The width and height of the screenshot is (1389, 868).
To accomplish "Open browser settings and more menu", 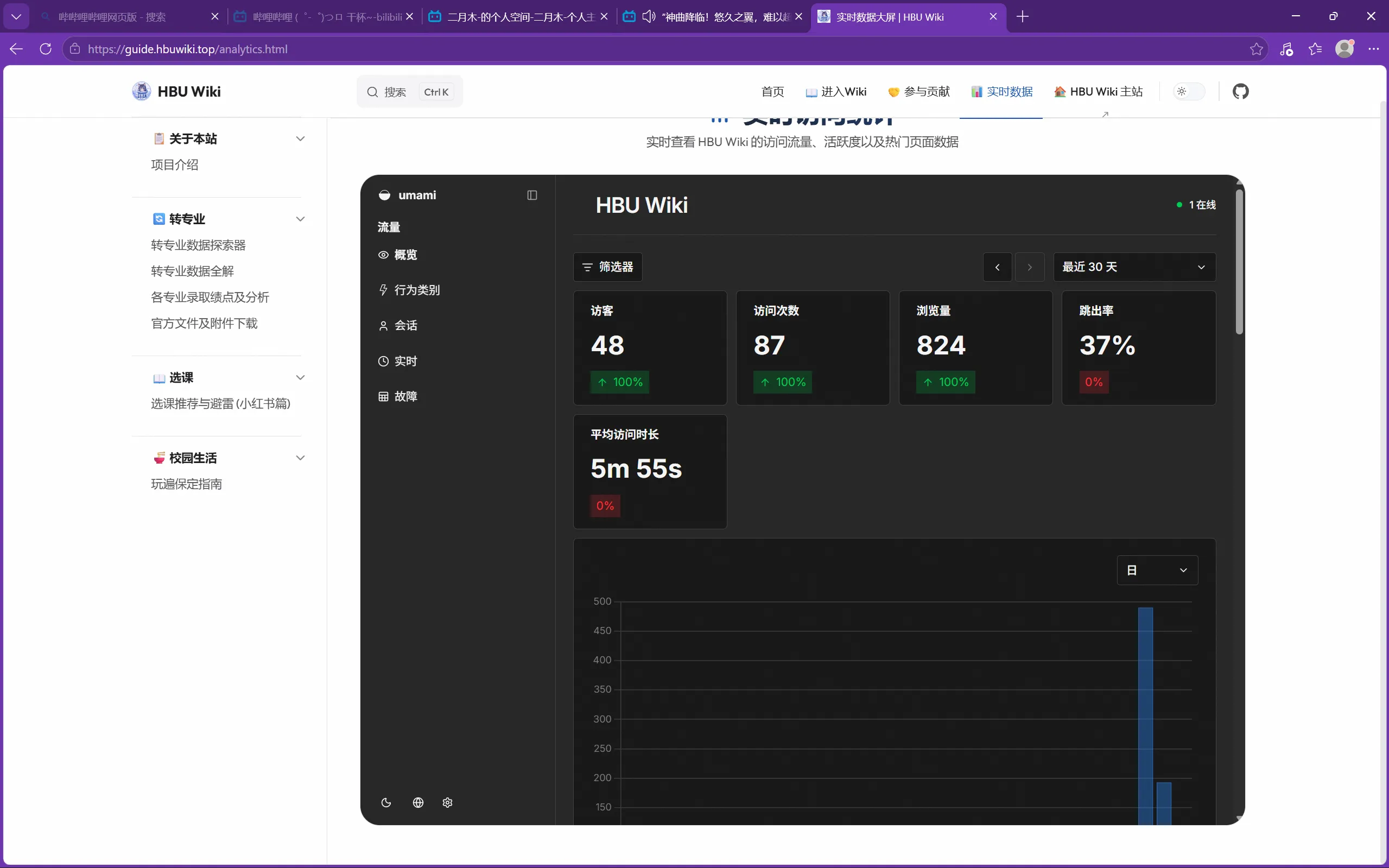I will click(1373, 49).
